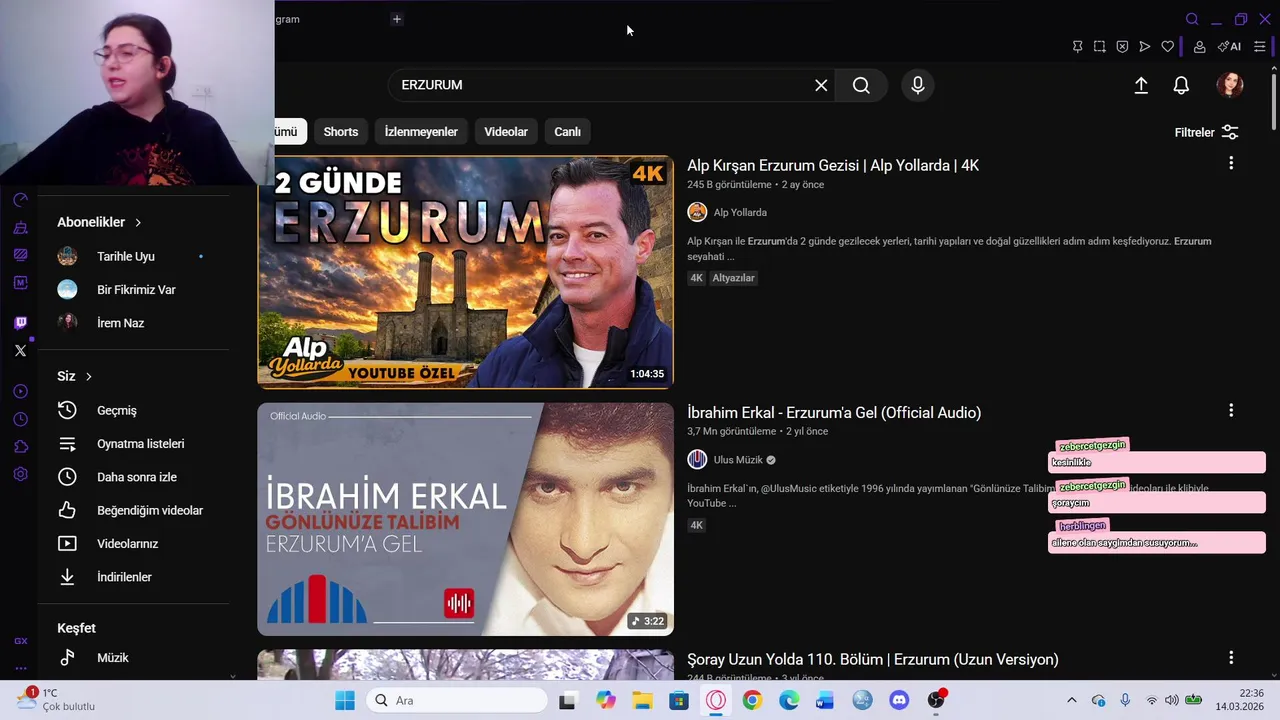Select the Videolar filter chip

pos(506,132)
